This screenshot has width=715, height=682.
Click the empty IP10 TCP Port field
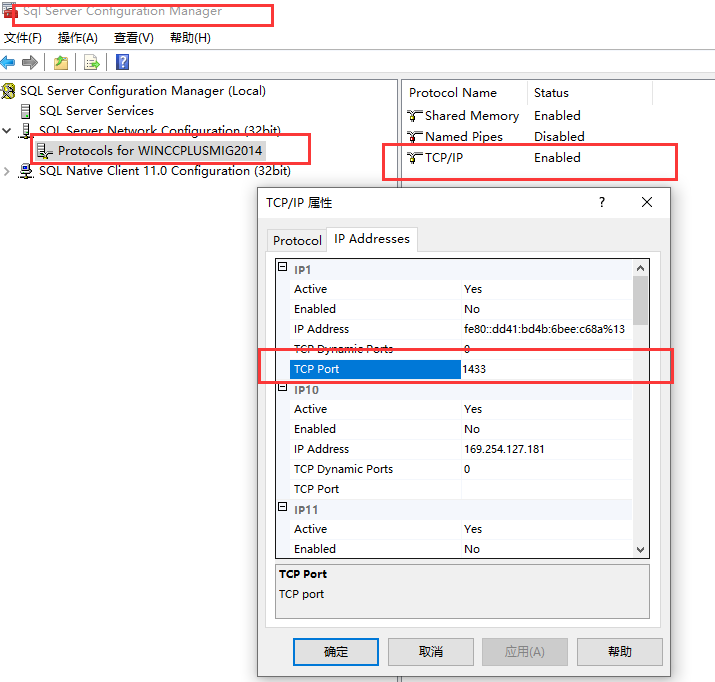coord(547,489)
